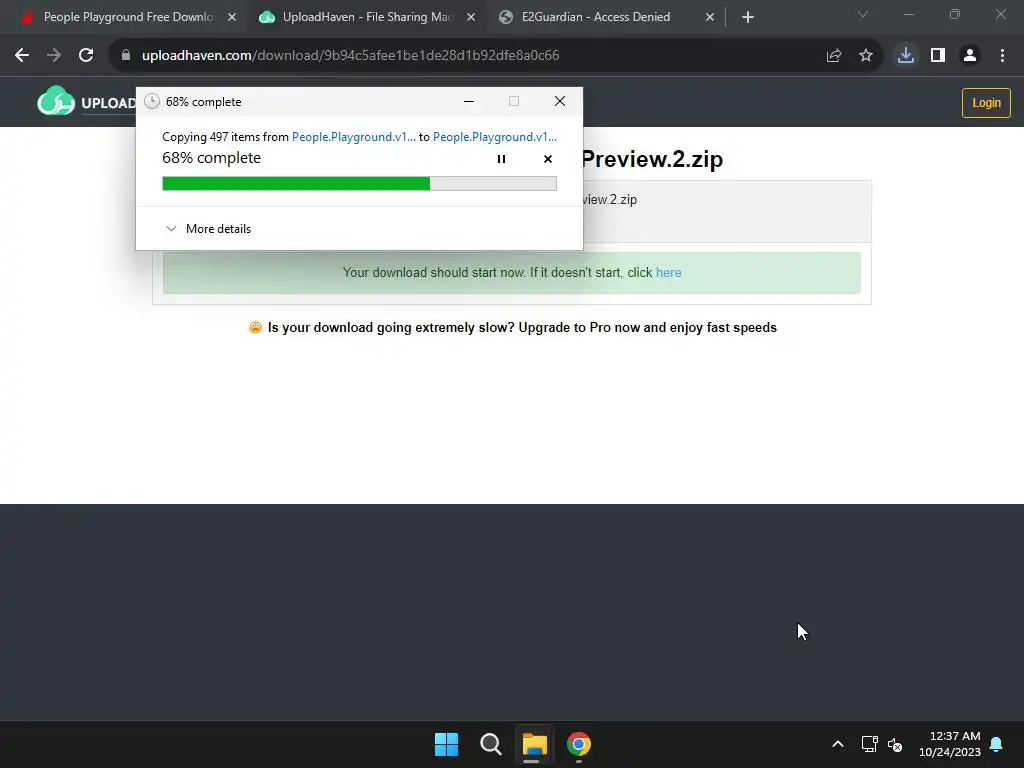
Task: Click the browser forward arrow
Action: tap(54, 56)
